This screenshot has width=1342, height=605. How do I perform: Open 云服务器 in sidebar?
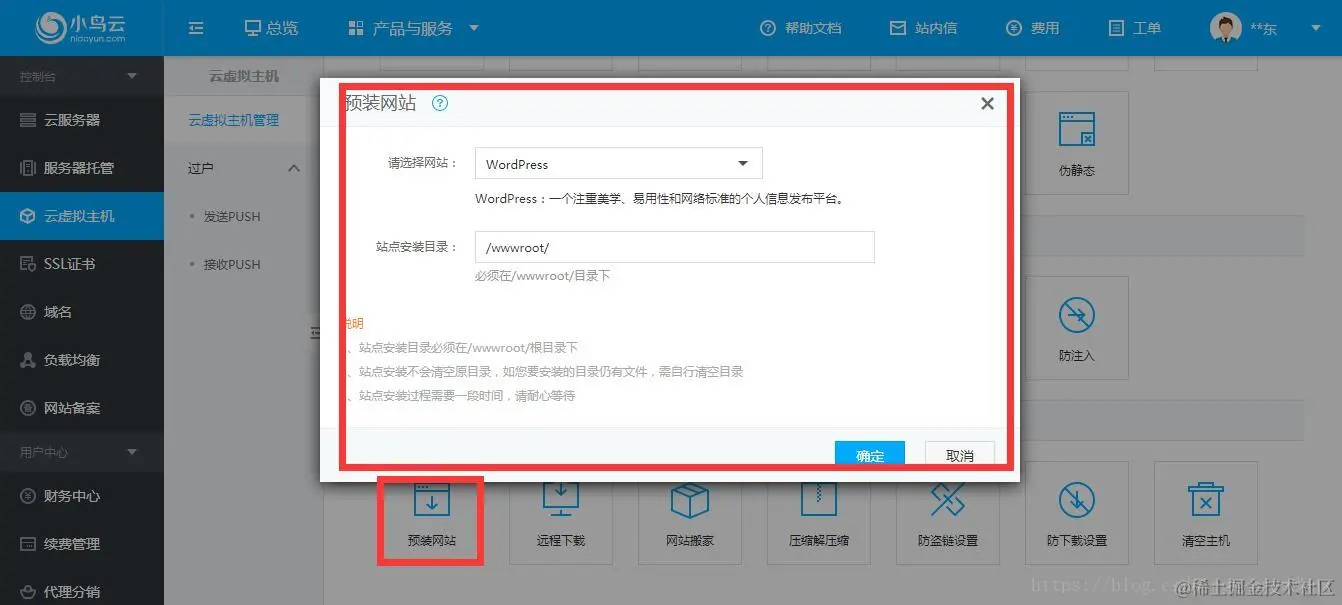[82, 120]
